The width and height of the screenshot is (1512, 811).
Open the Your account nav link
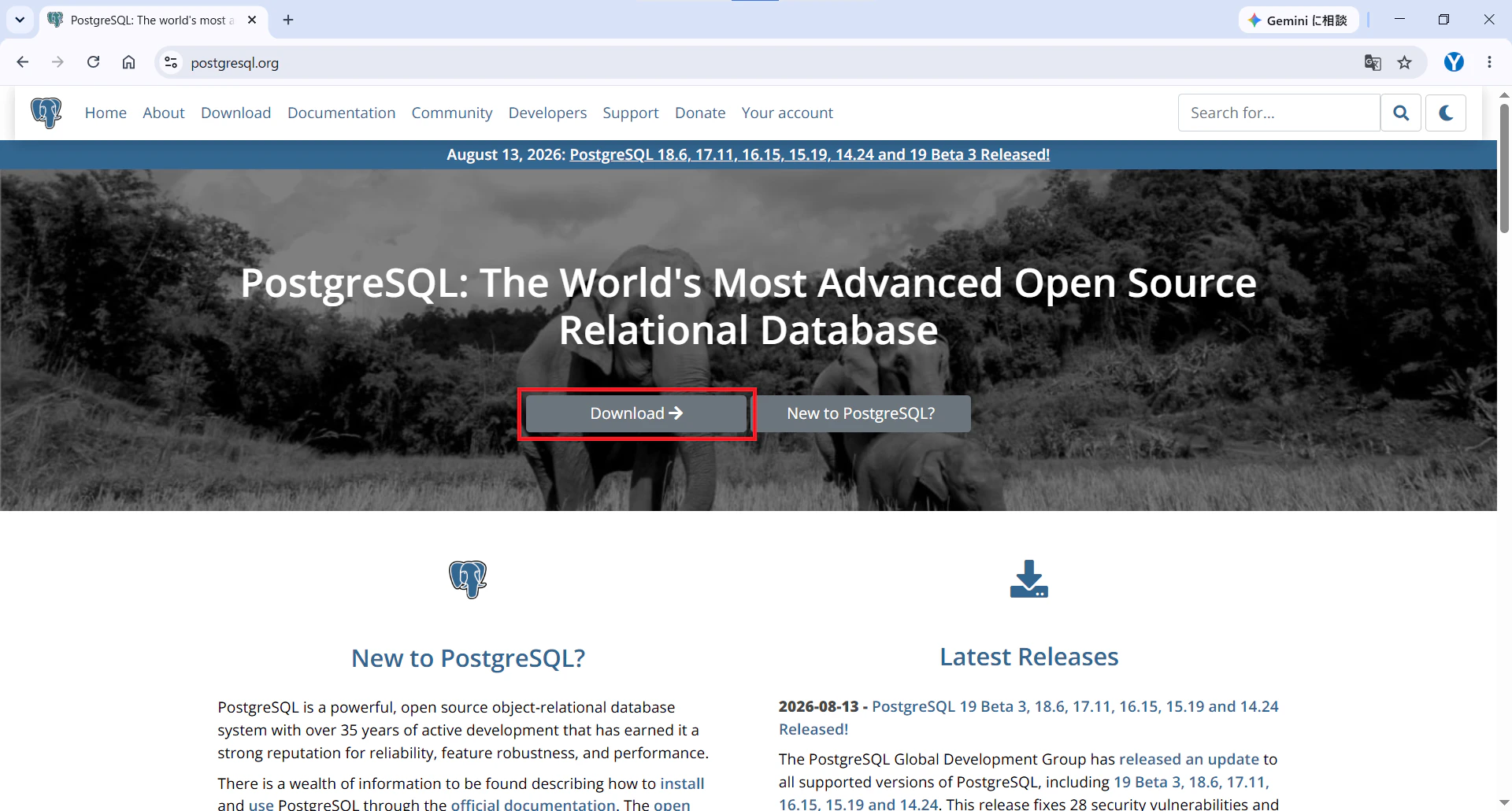tap(787, 113)
